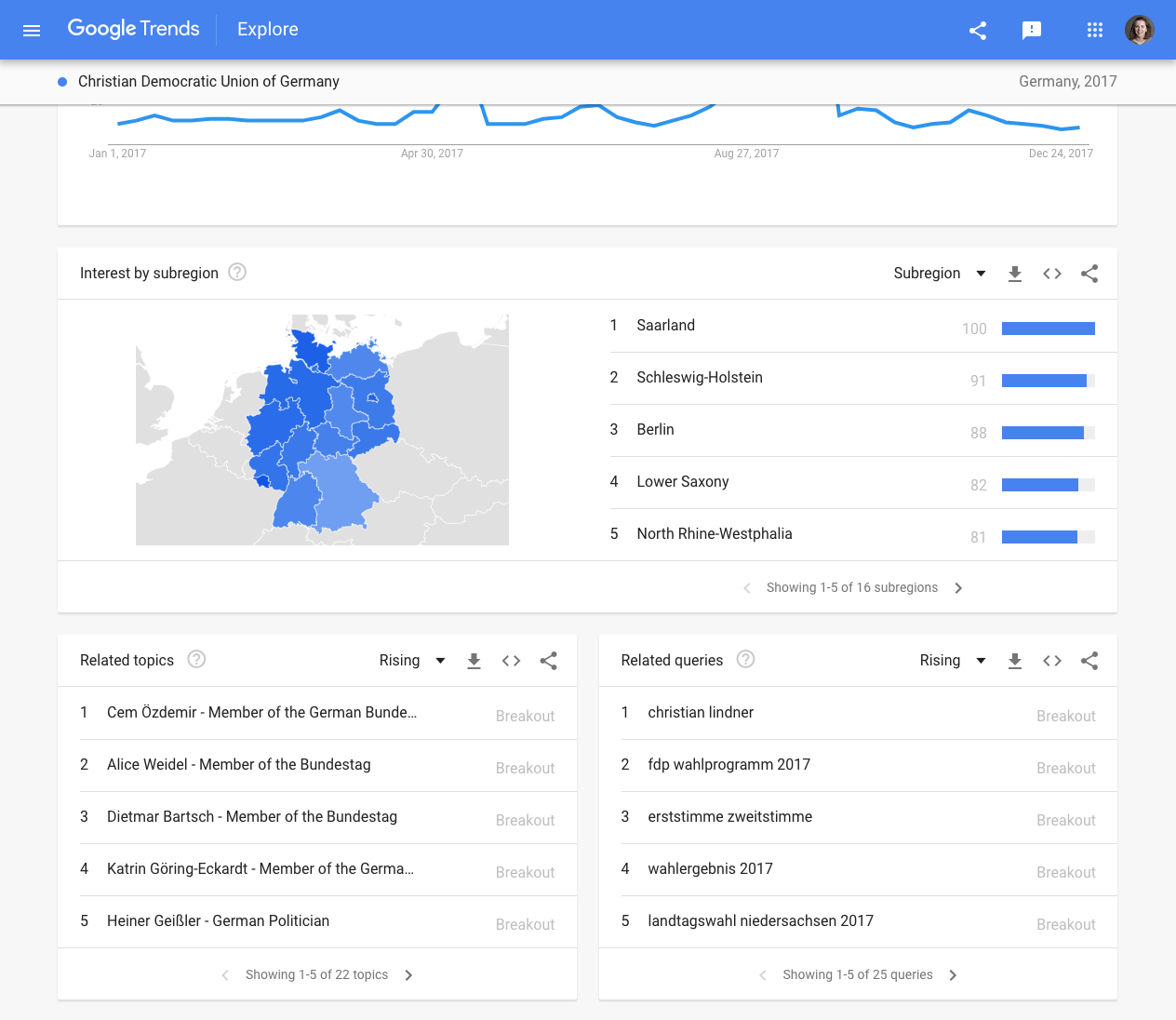Open the account profile avatar

(x=1140, y=30)
